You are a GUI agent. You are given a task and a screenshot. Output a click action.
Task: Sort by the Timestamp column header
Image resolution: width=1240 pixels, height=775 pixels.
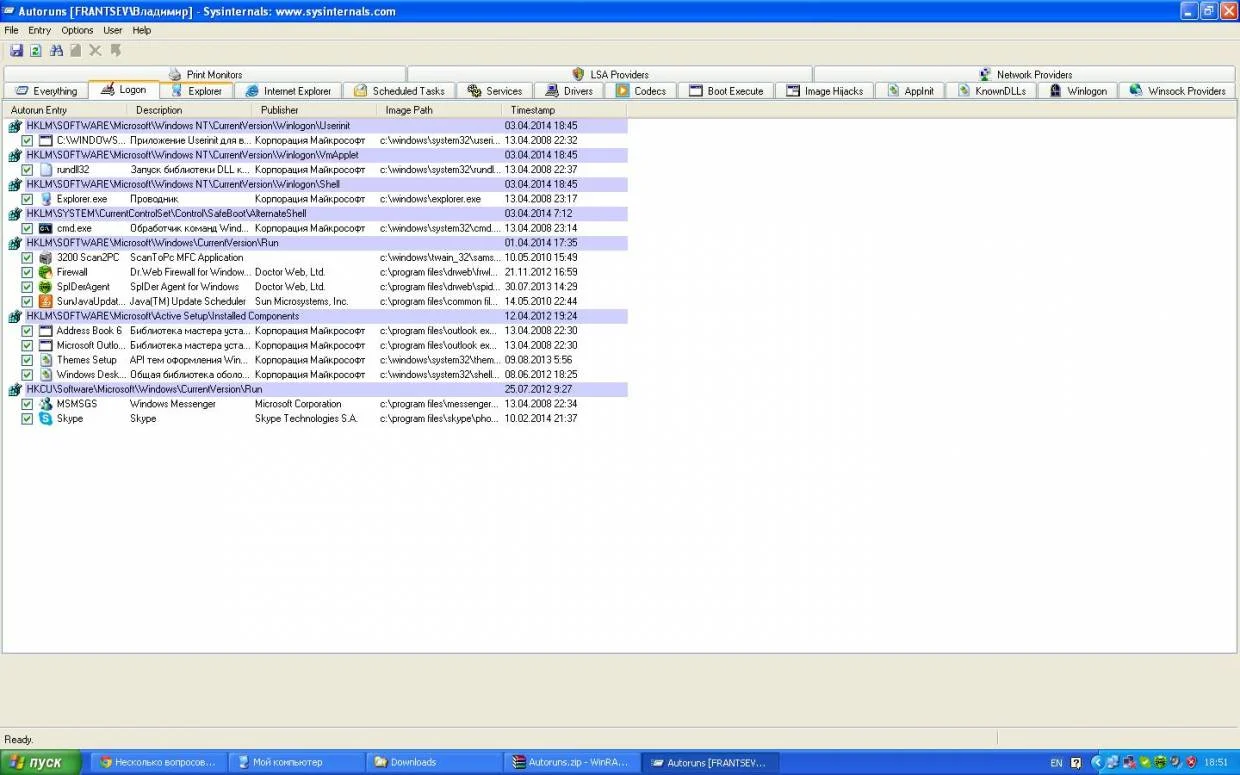(565, 110)
